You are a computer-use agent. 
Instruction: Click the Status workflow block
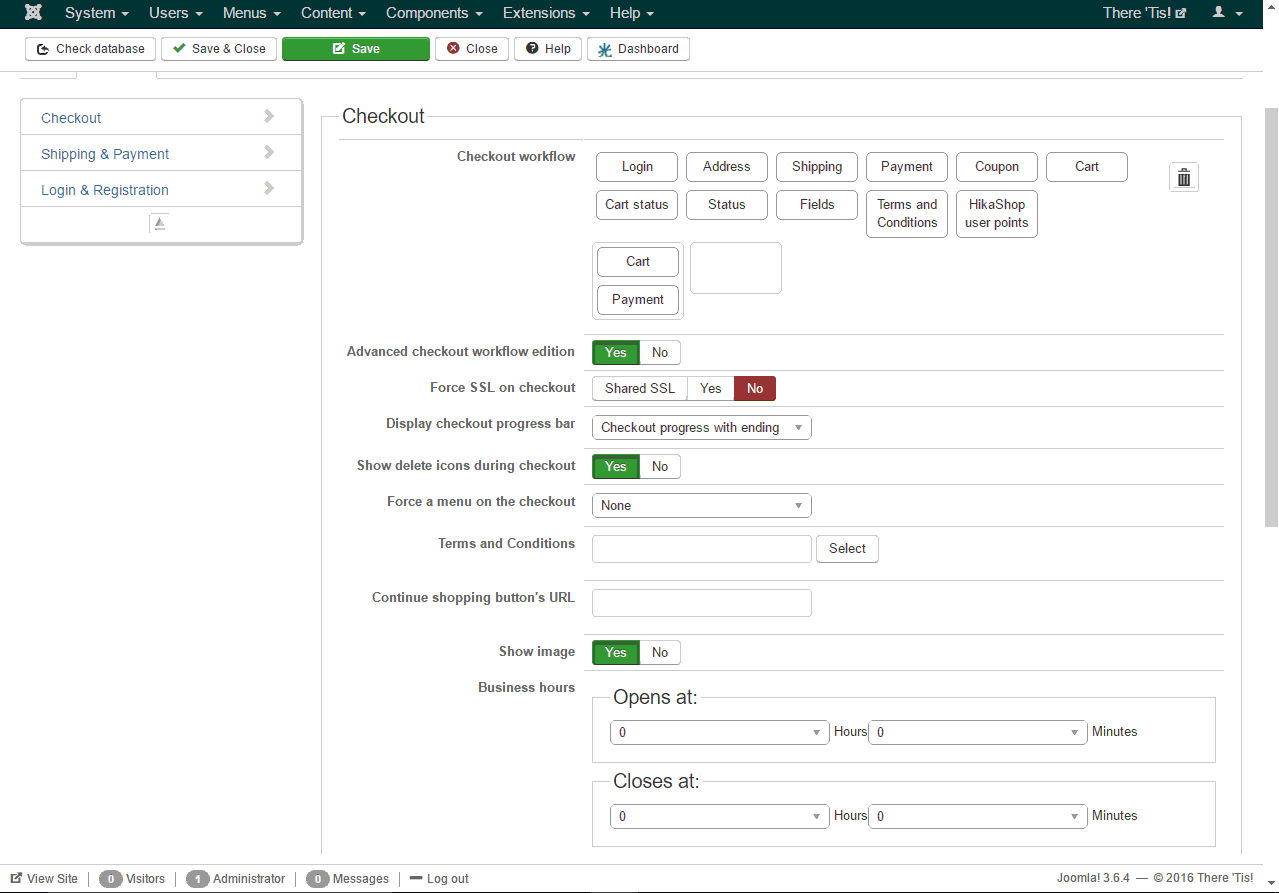[727, 204]
